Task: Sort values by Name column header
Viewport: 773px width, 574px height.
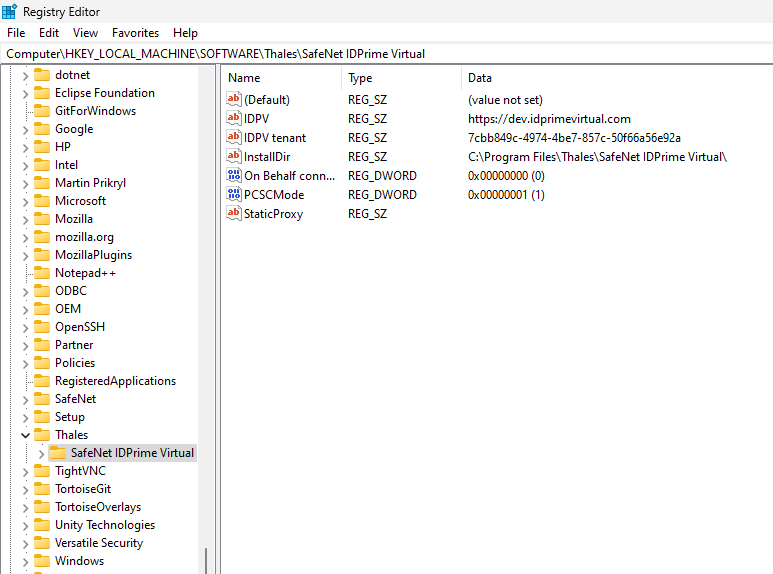Action: (282, 78)
